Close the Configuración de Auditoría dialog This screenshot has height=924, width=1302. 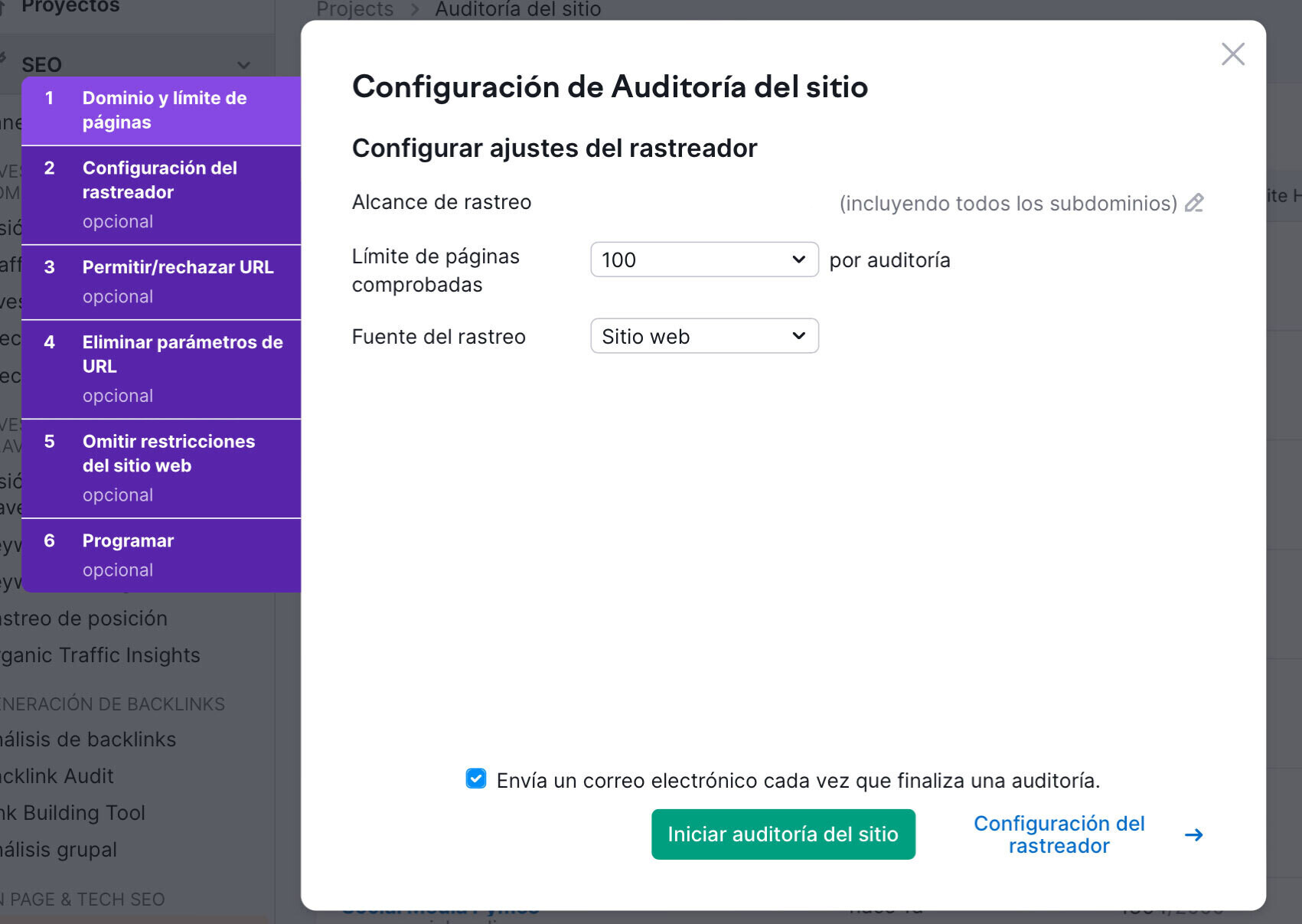coord(1232,54)
